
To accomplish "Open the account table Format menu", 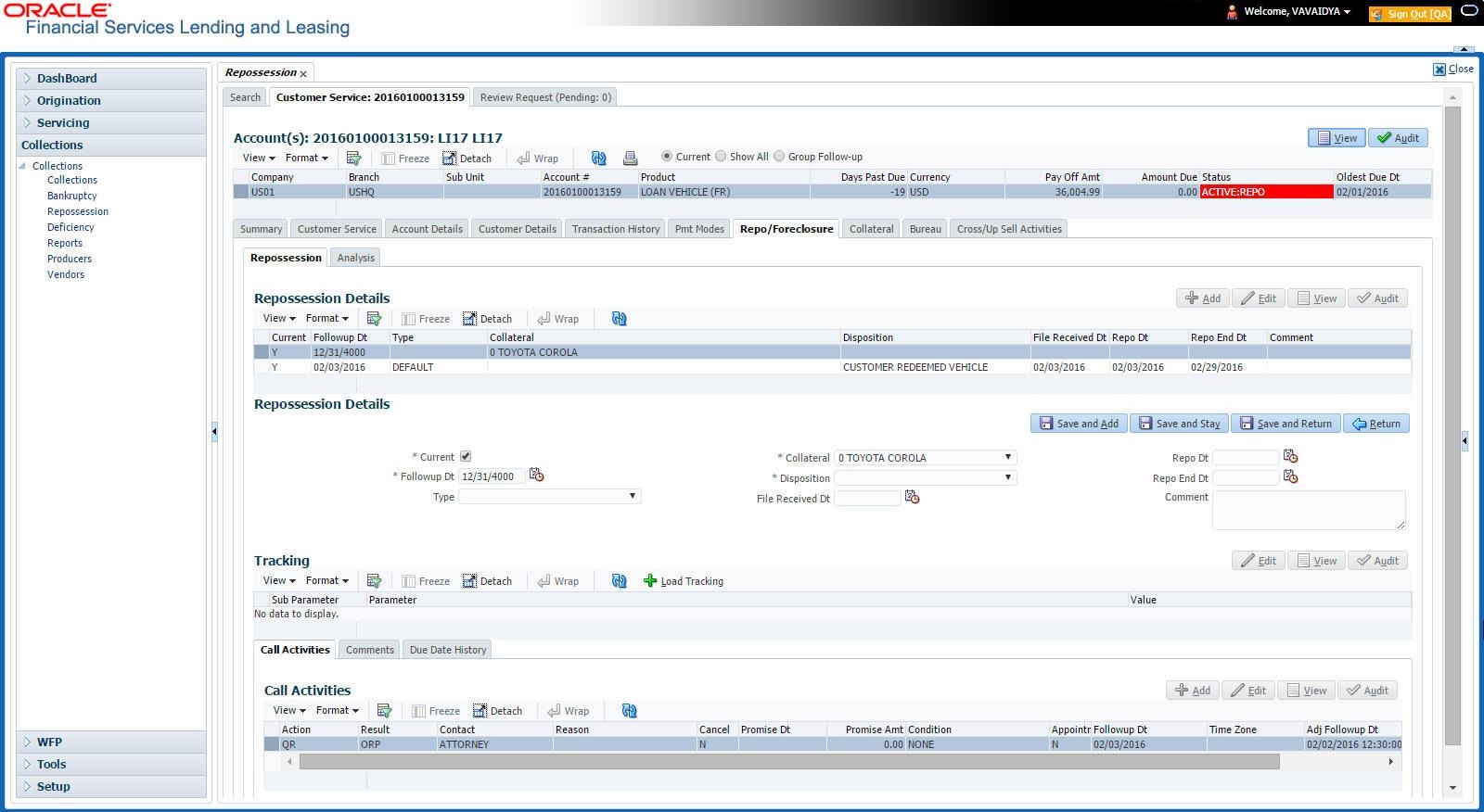I will (x=306, y=158).
